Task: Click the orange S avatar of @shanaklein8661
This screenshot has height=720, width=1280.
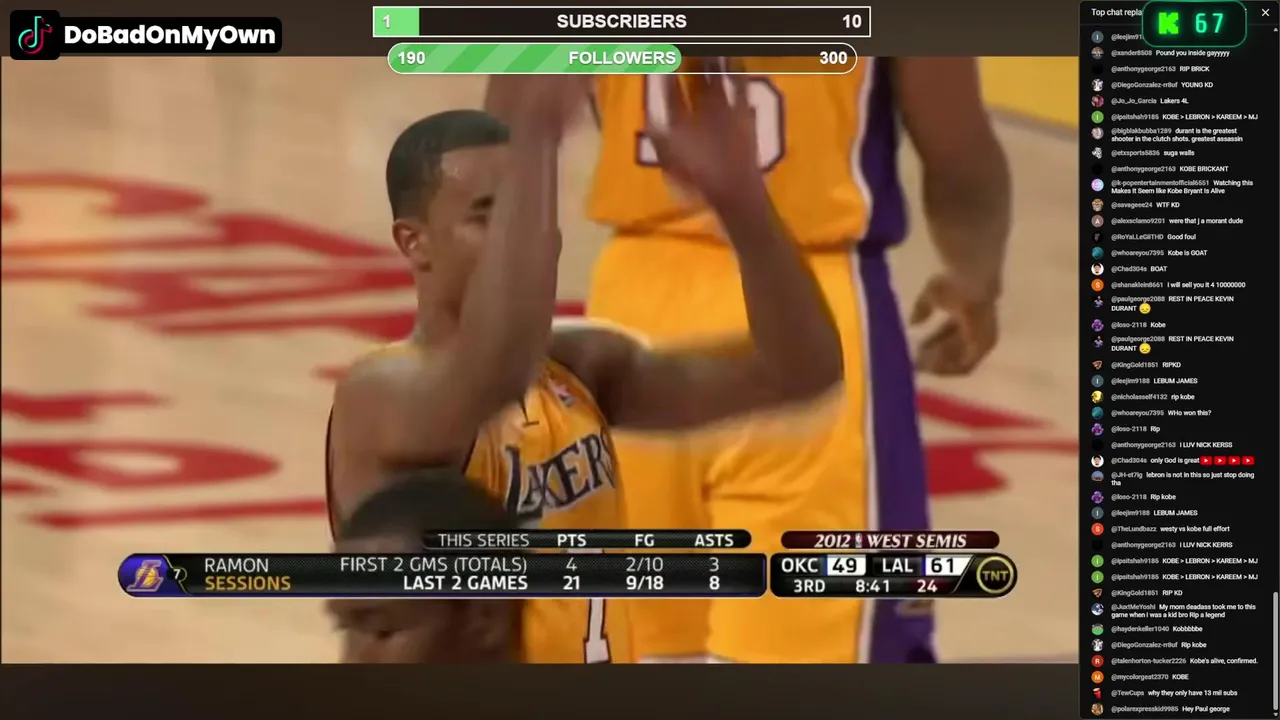Action: point(1097,285)
